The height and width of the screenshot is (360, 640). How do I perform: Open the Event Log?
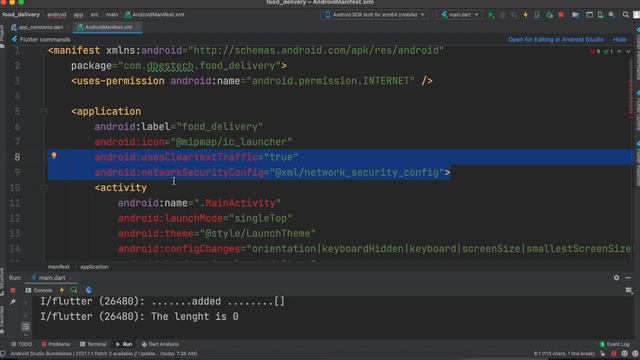click(x=615, y=344)
